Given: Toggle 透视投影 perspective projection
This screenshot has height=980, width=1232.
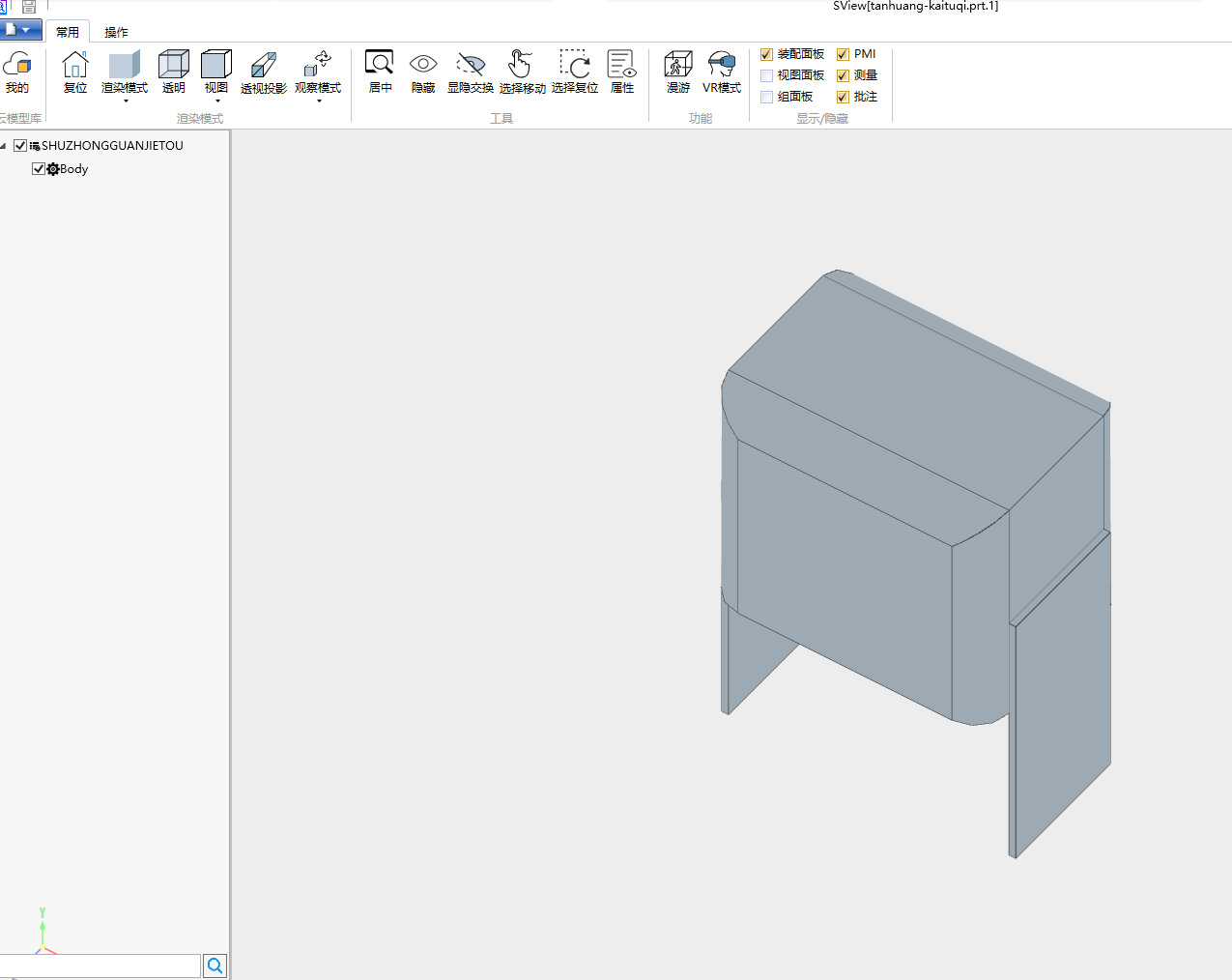Looking at the screenshot, I should tap(264, 72).
